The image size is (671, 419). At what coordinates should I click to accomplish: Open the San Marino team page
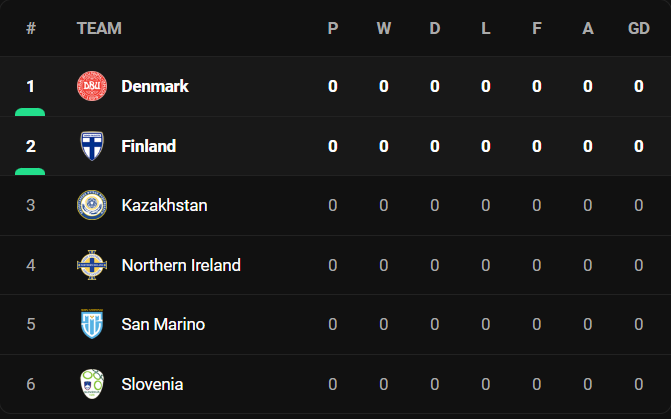[x=163, y=324]
